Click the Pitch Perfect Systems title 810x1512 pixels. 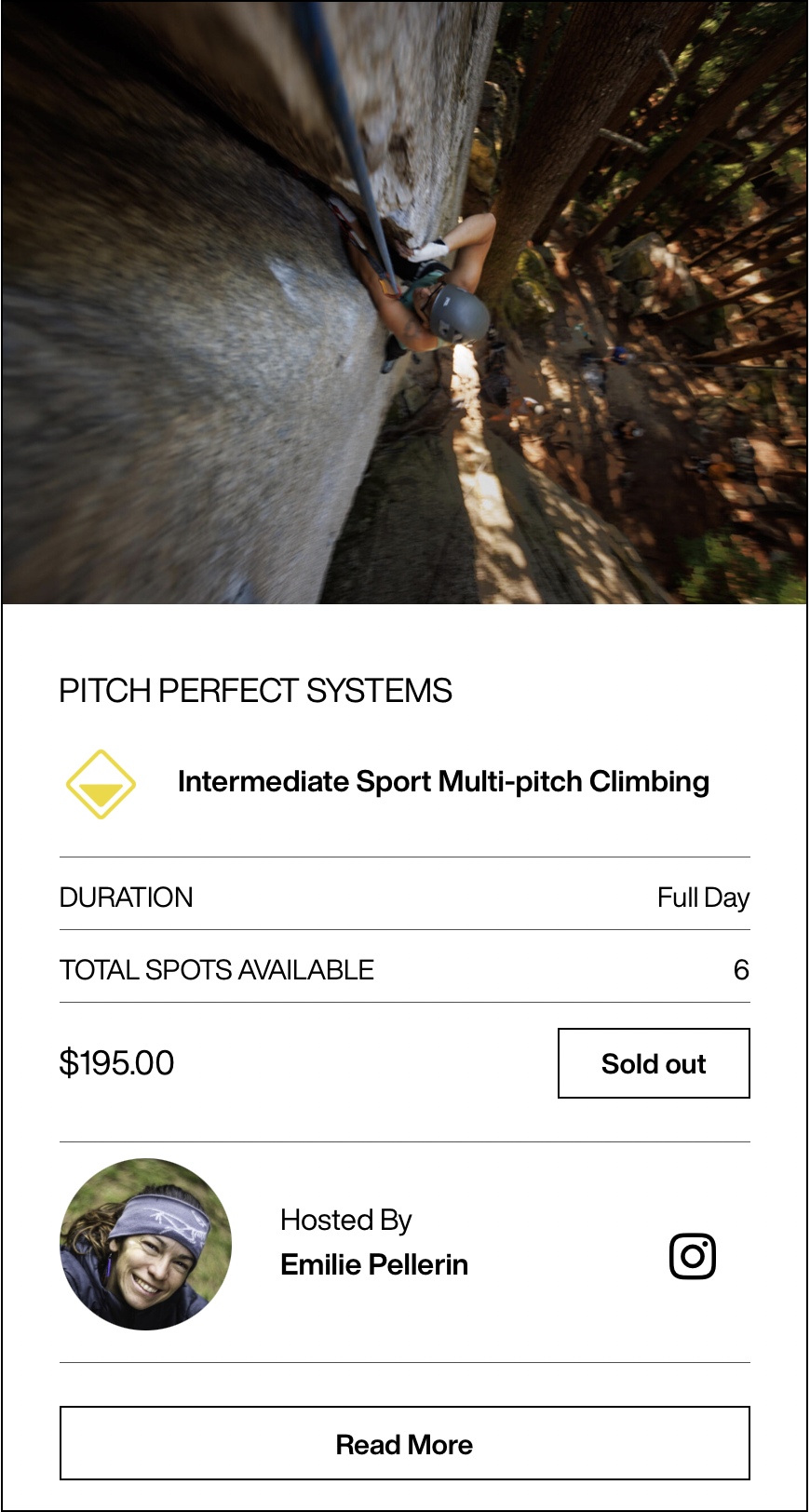(255, 691)
